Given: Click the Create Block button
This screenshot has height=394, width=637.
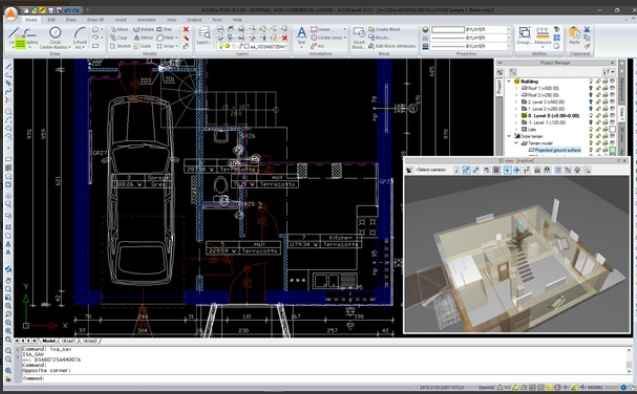Looking at the screenshot, I should point(384,29).
